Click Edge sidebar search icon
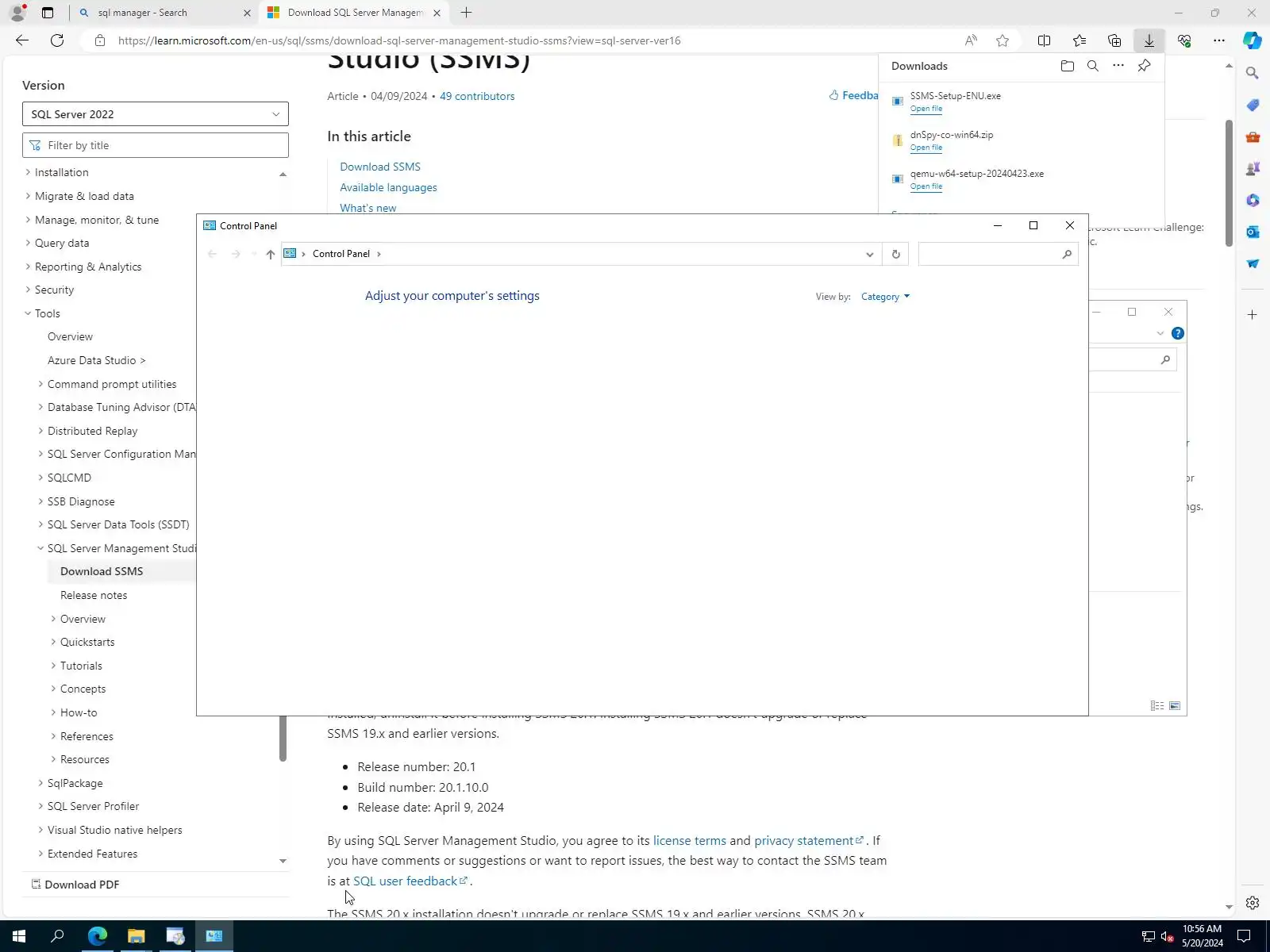This screenshot has width=1270, height=952. coord(1253,73)
